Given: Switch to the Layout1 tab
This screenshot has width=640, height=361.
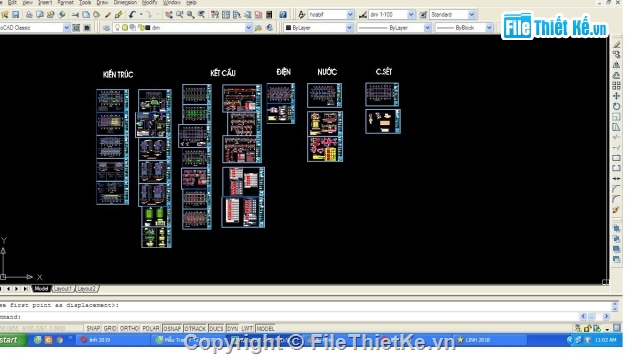Looking at the screenshot, I should coord(62,289).
